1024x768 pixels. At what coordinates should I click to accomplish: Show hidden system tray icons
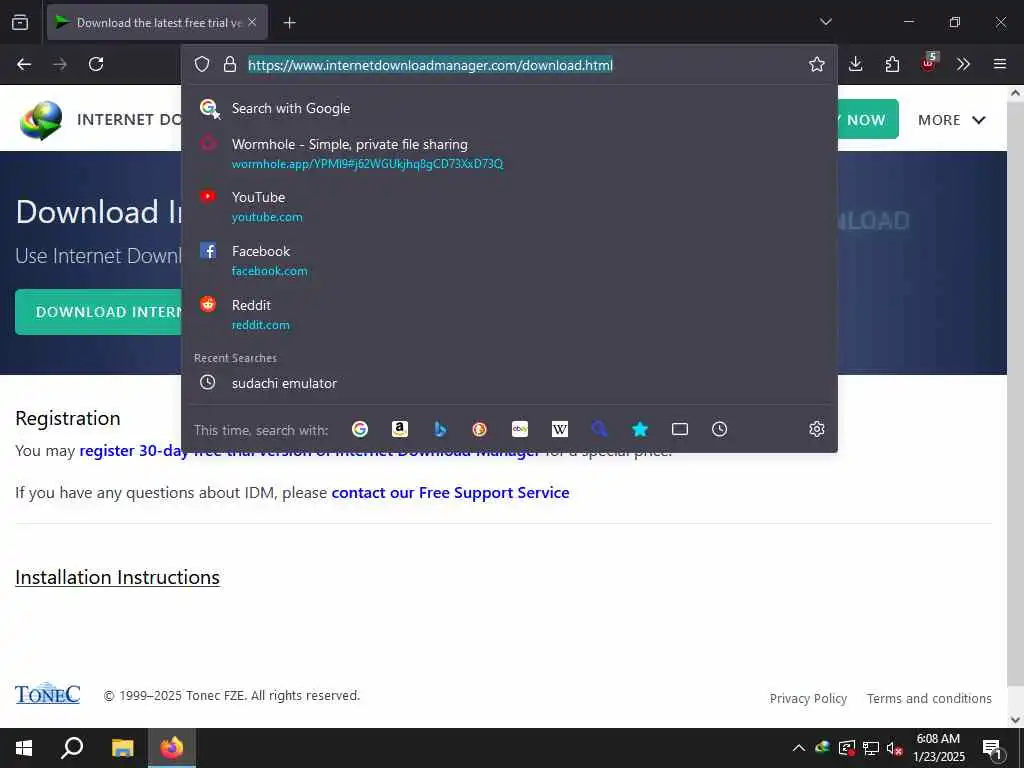799,748
